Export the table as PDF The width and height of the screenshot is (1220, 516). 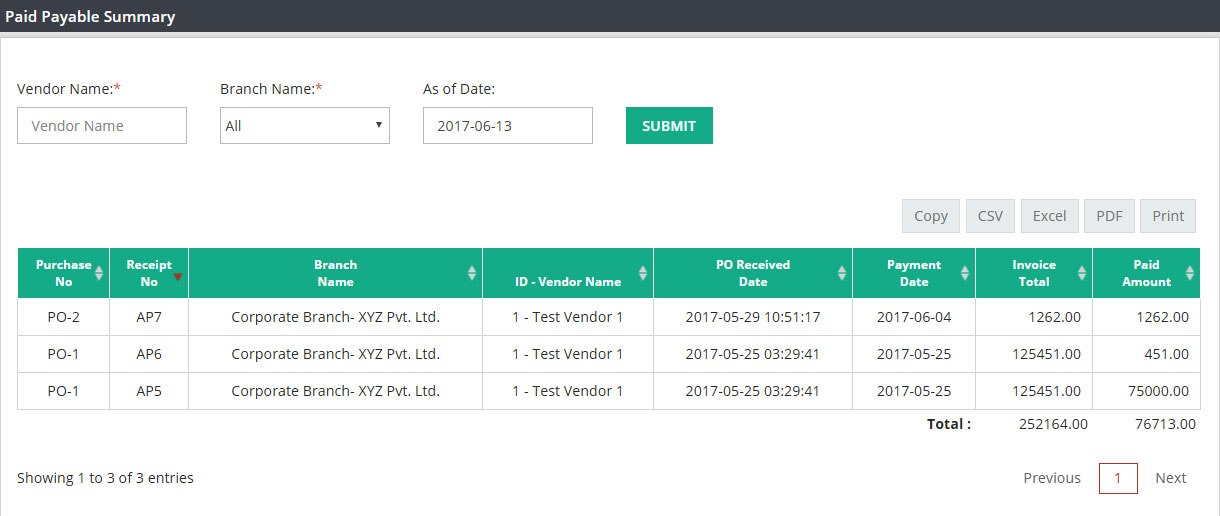[1109, 216]
